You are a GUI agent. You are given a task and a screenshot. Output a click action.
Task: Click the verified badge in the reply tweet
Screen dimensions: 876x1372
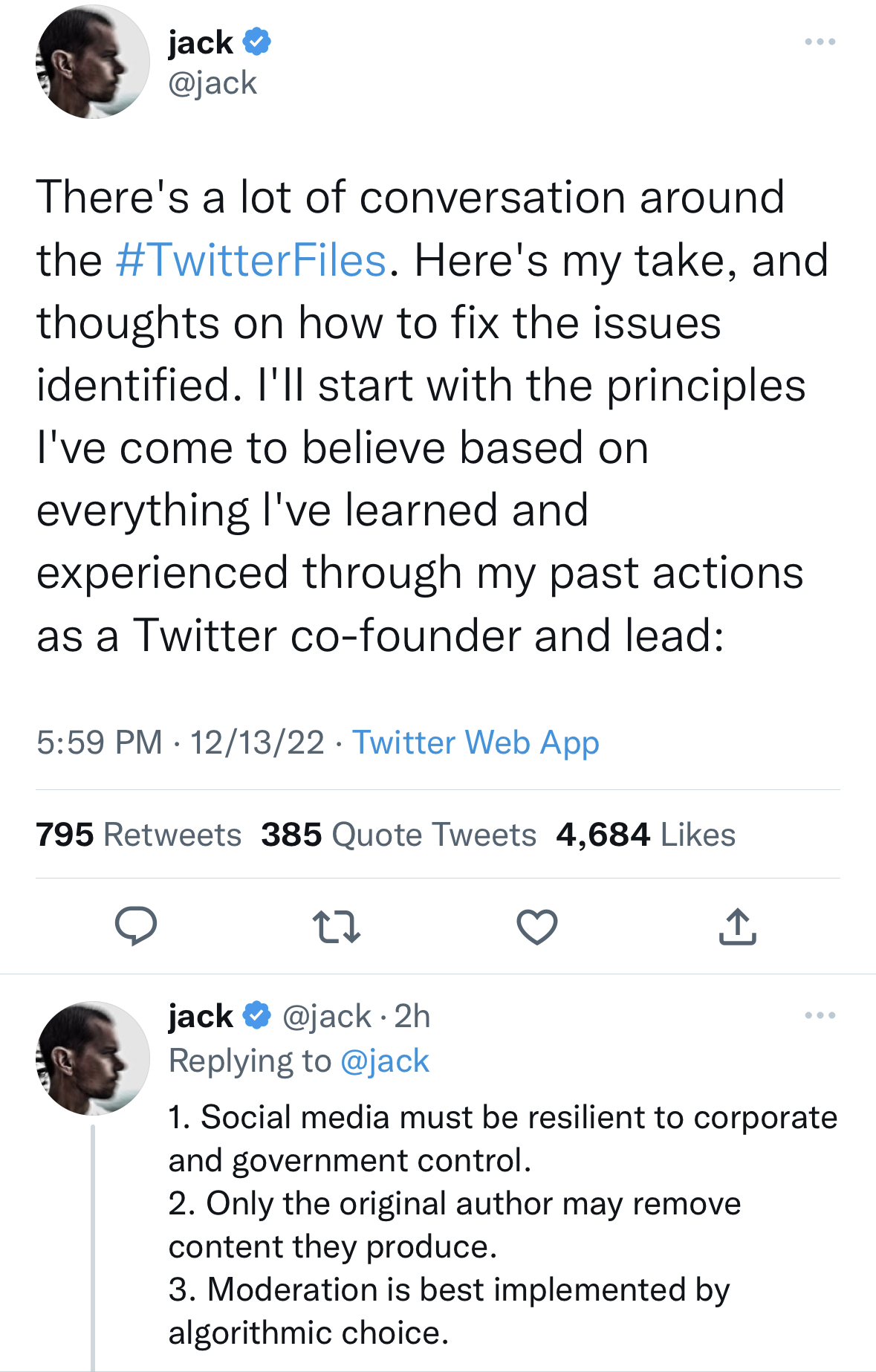[257, 1015]
